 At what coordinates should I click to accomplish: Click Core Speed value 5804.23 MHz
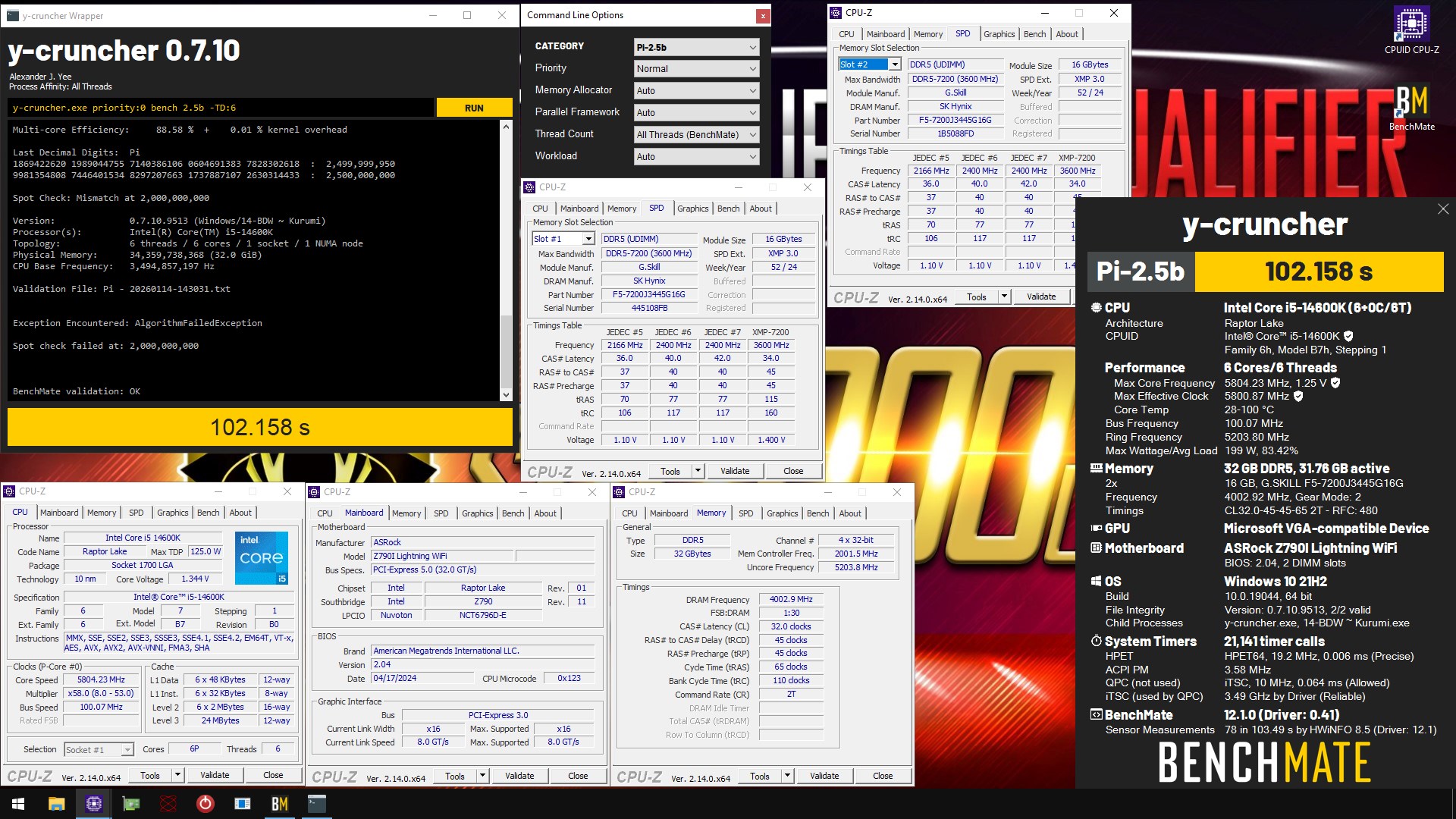(101, 679)
